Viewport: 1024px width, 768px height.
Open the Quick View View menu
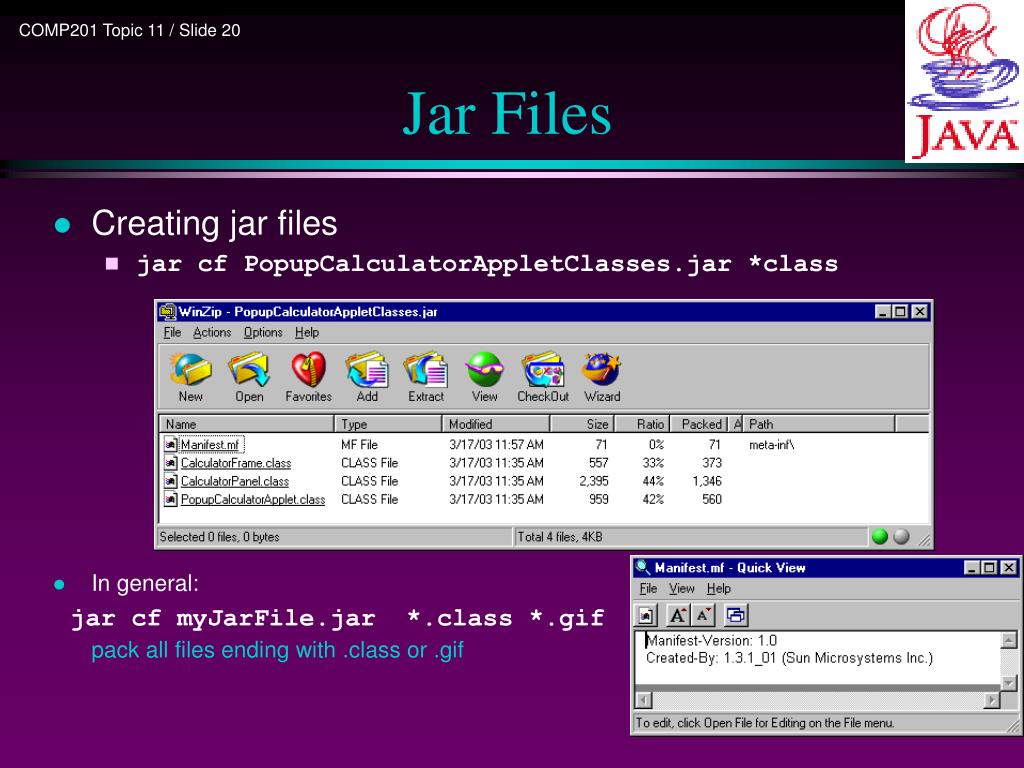tap(682, 588)
